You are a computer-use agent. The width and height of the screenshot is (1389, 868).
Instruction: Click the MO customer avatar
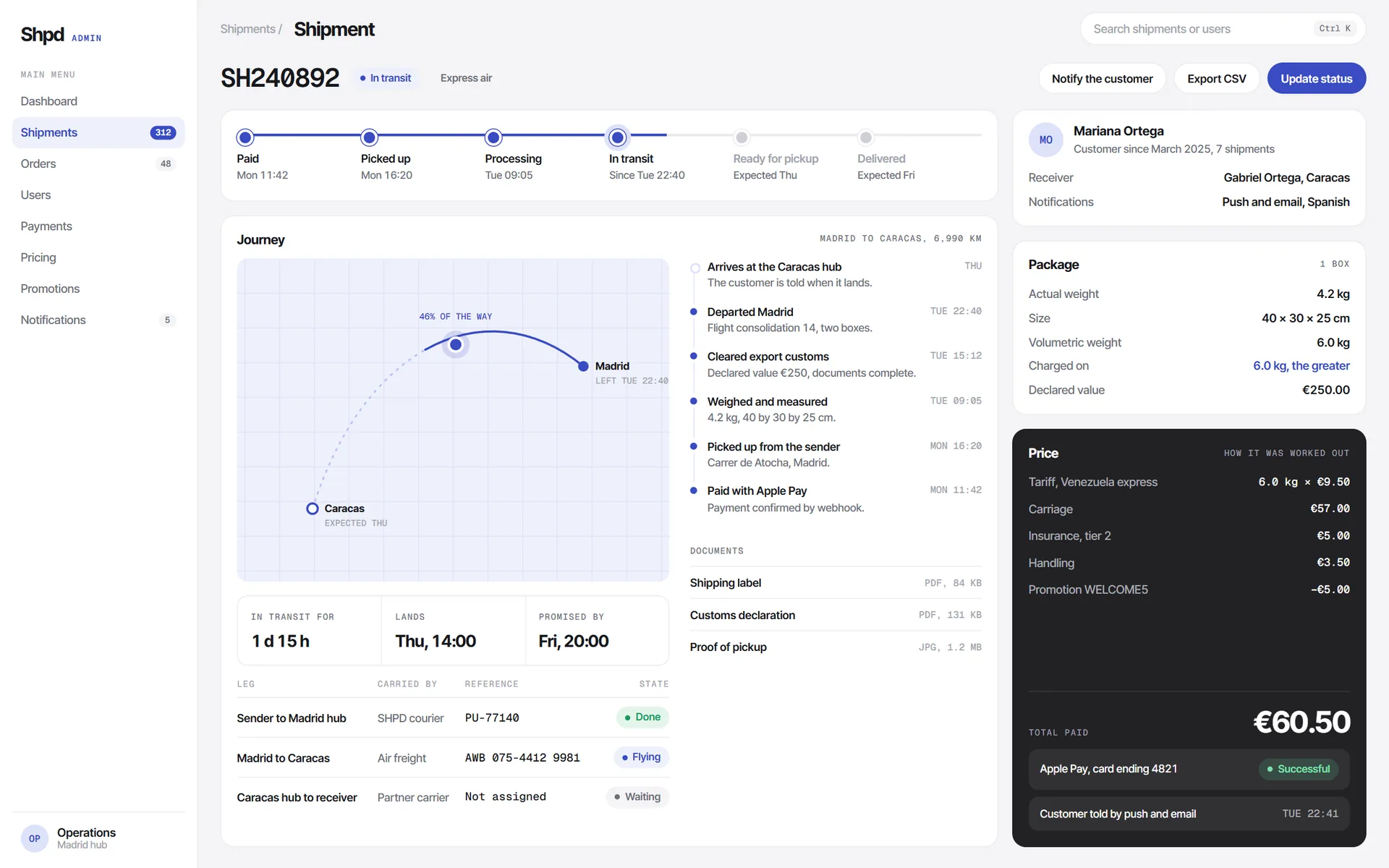[1046, 140]
